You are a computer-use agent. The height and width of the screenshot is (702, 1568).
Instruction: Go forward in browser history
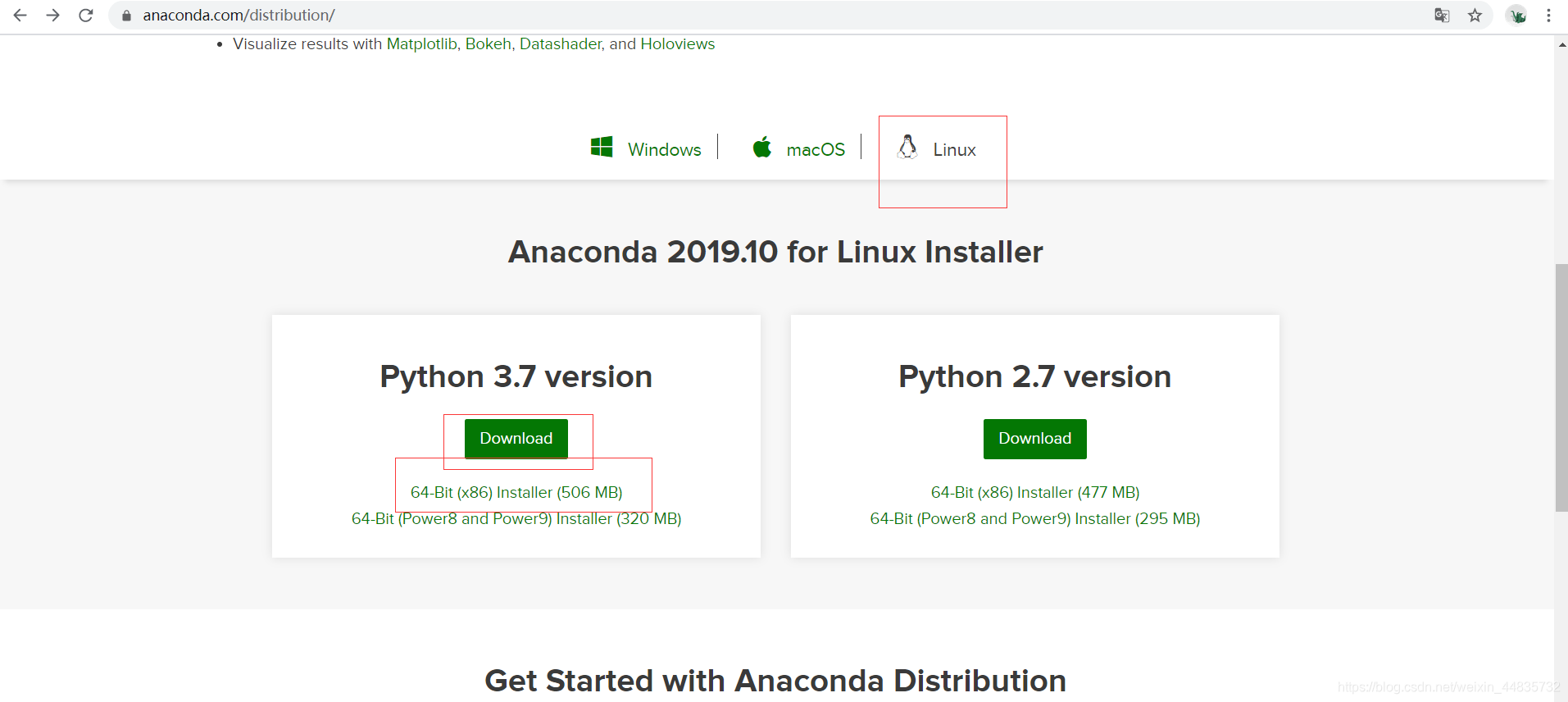(52, 15)
